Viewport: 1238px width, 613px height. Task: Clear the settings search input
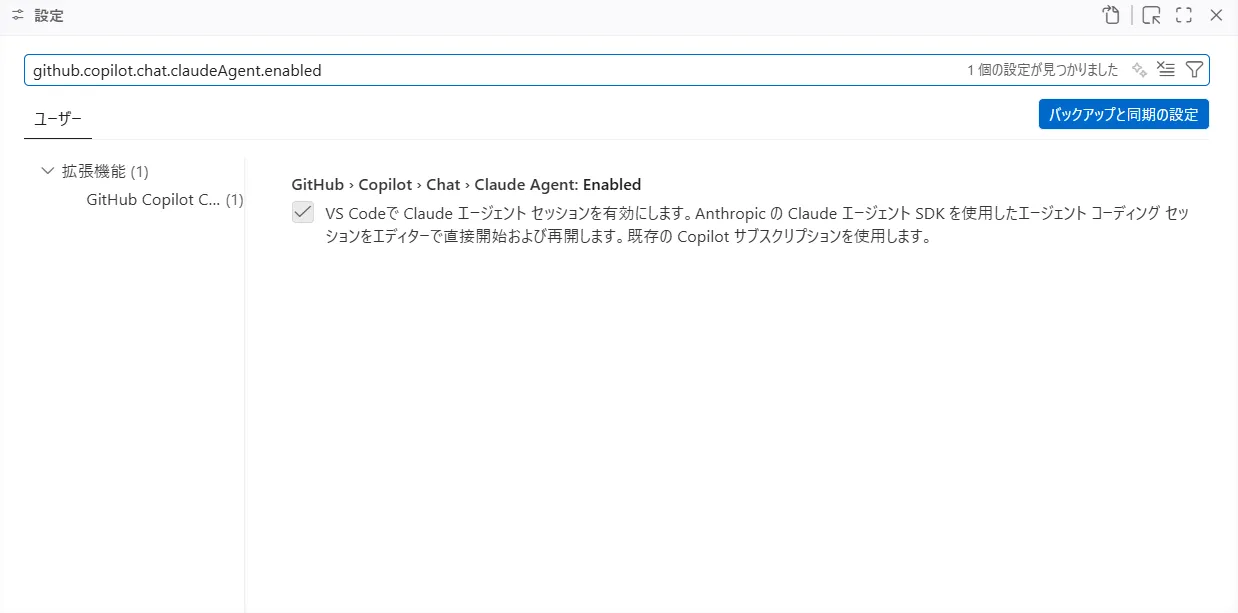click(x=1165, y=70)
